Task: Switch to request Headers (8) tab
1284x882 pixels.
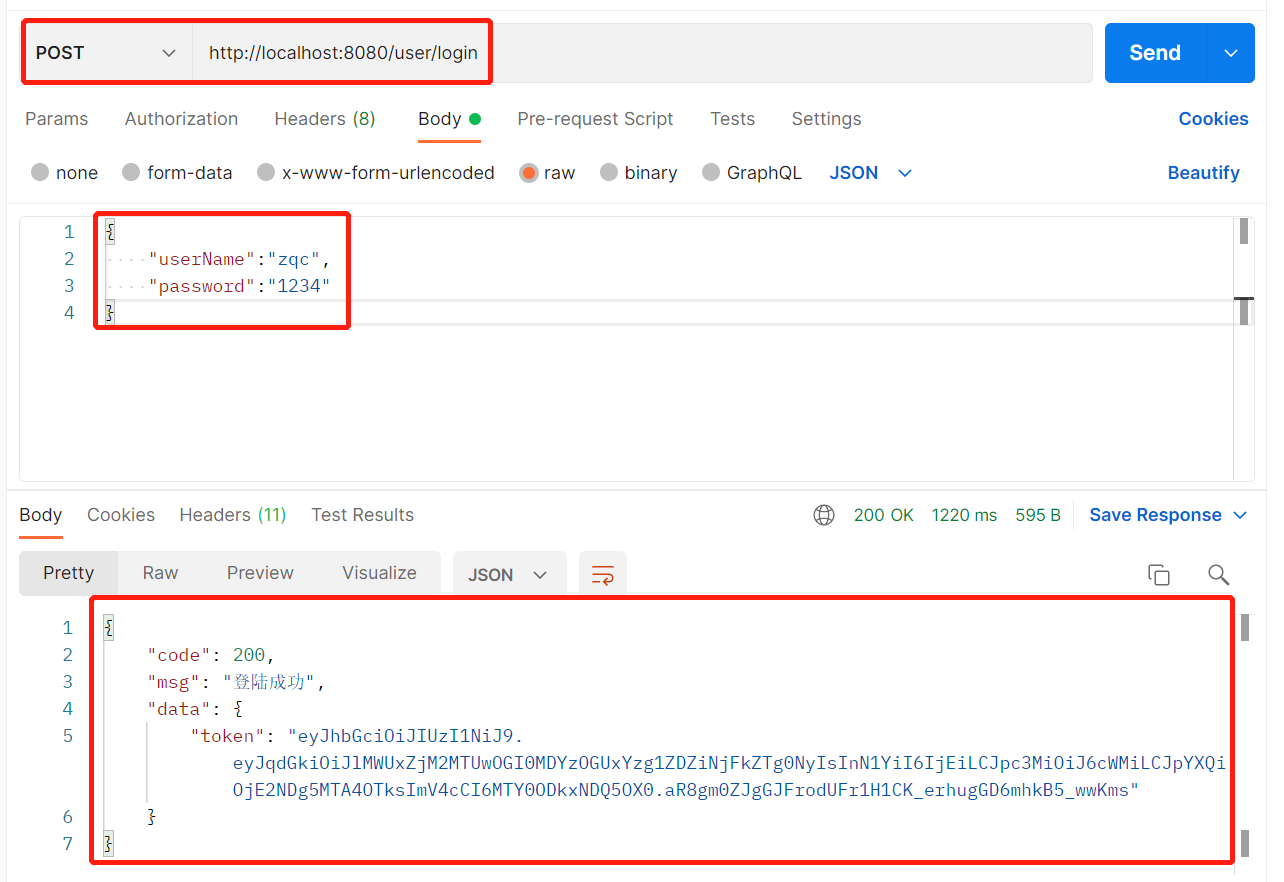Action: 325,119
